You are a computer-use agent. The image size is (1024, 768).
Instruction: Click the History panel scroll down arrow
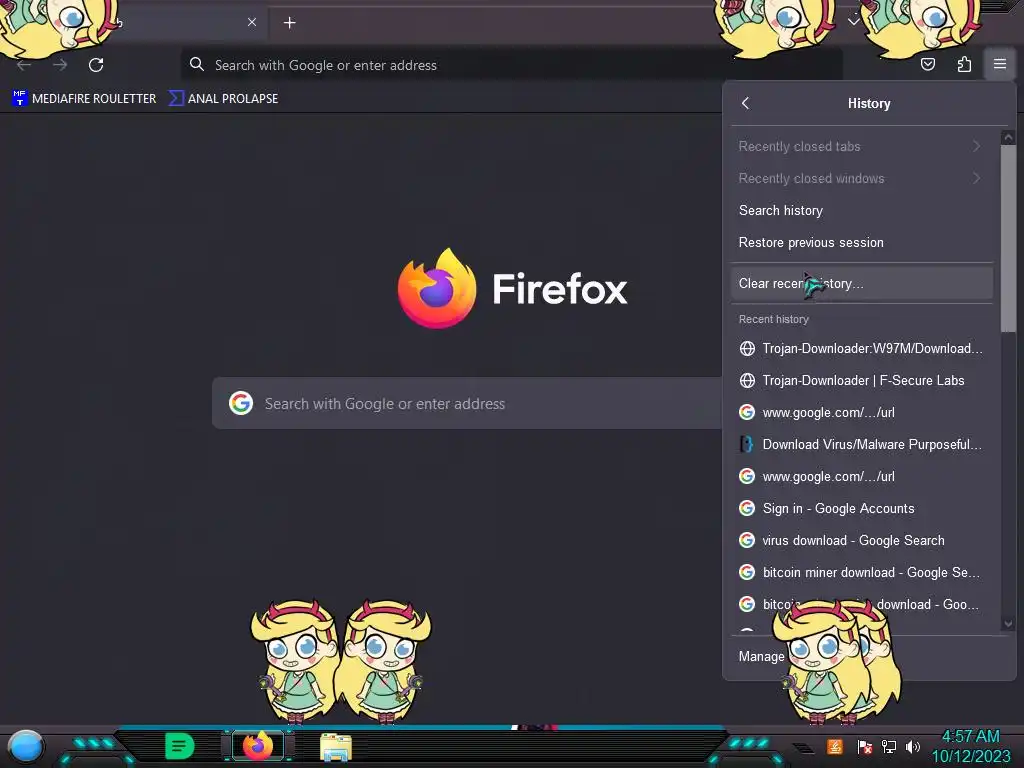click(x=1008, y=624)
